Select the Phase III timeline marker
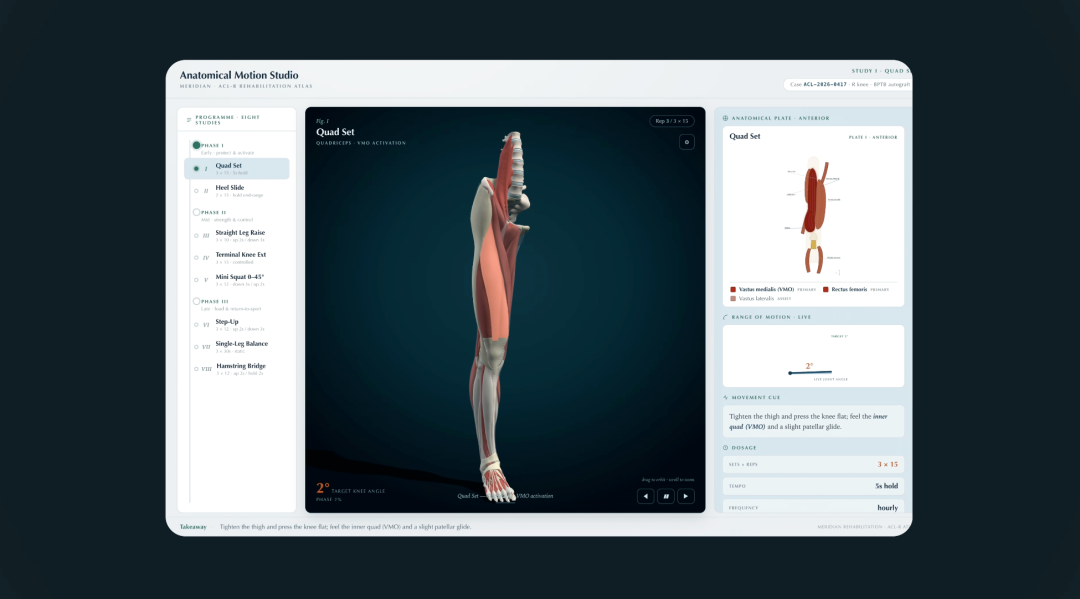 click(196, 301)
